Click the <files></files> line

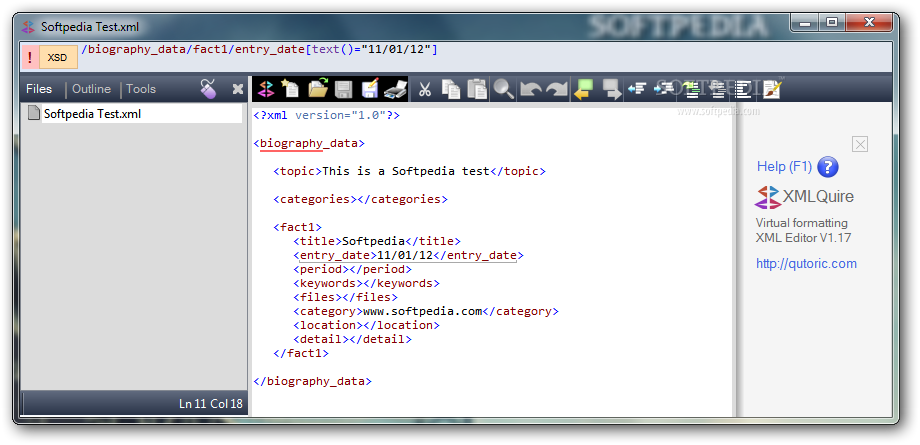[345, 298]
